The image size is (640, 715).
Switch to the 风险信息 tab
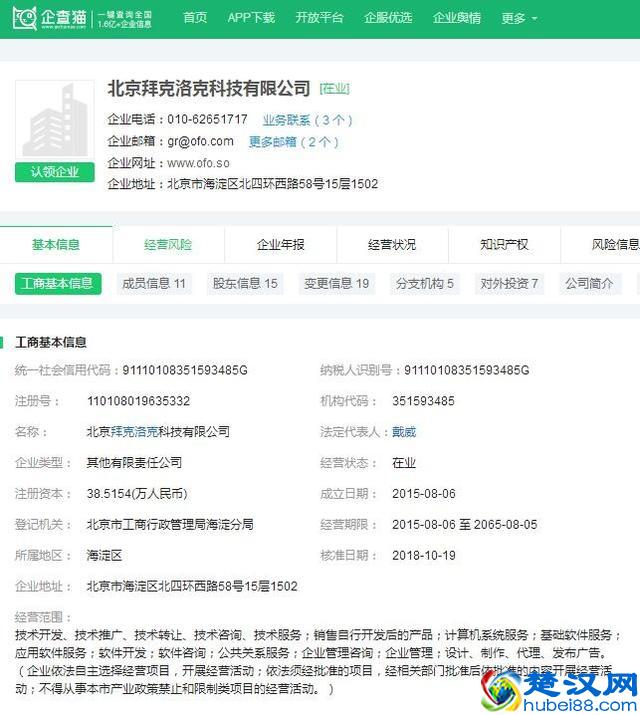coord(600,244)
